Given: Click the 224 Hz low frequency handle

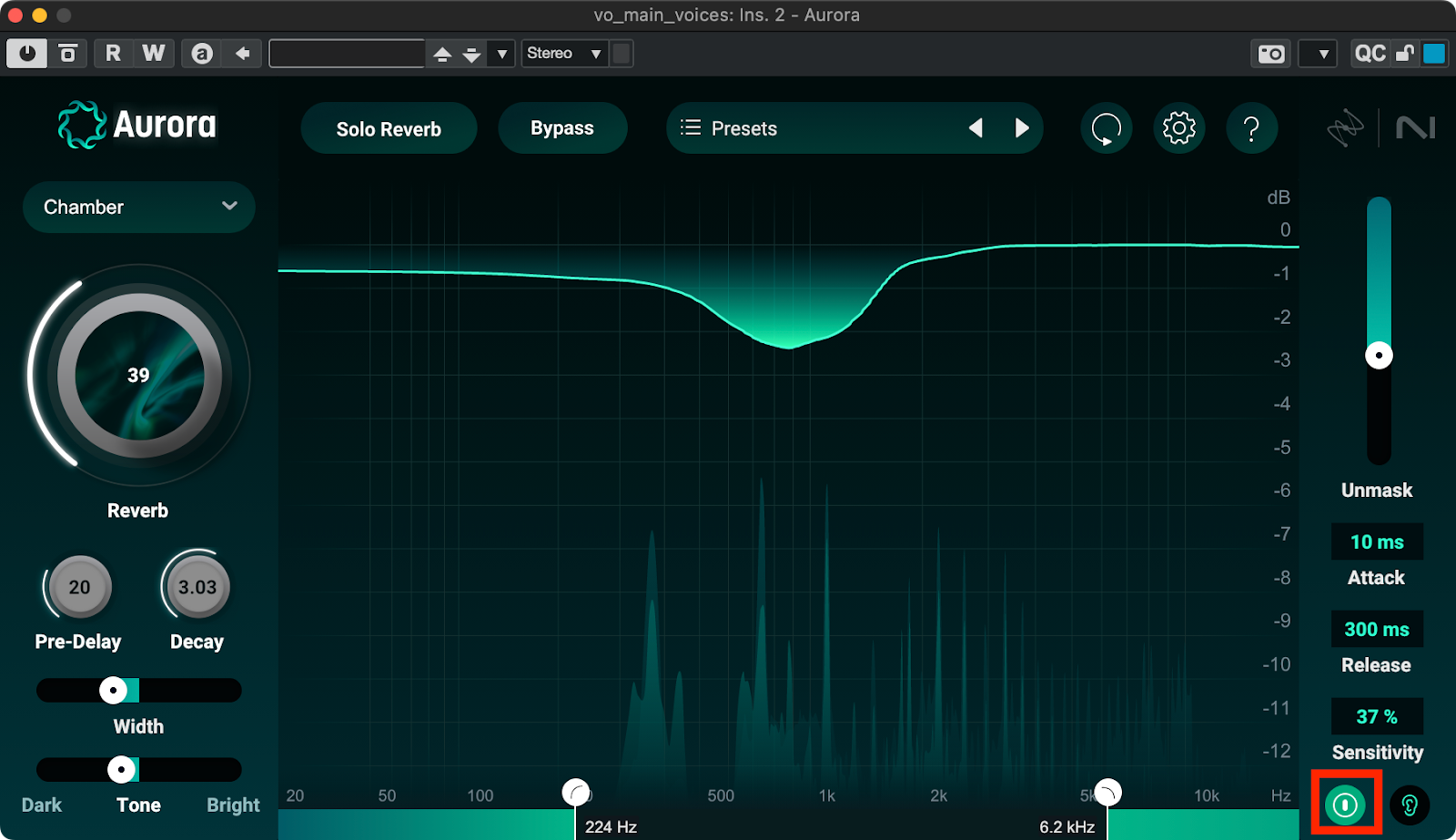Looking at the screenshot, I should [x=576, y=793].
